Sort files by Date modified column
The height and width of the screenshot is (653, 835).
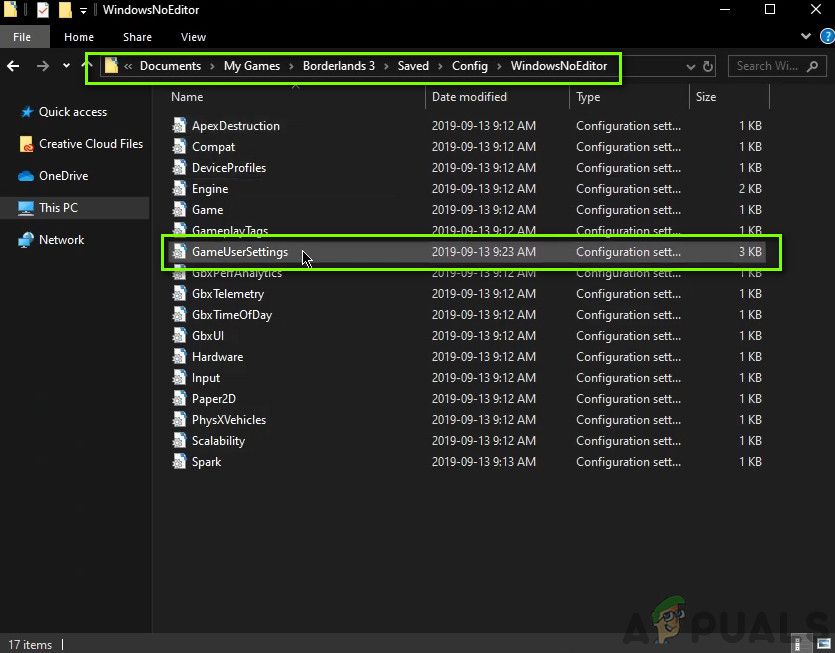pyautogui.click(x=469, y=97)
